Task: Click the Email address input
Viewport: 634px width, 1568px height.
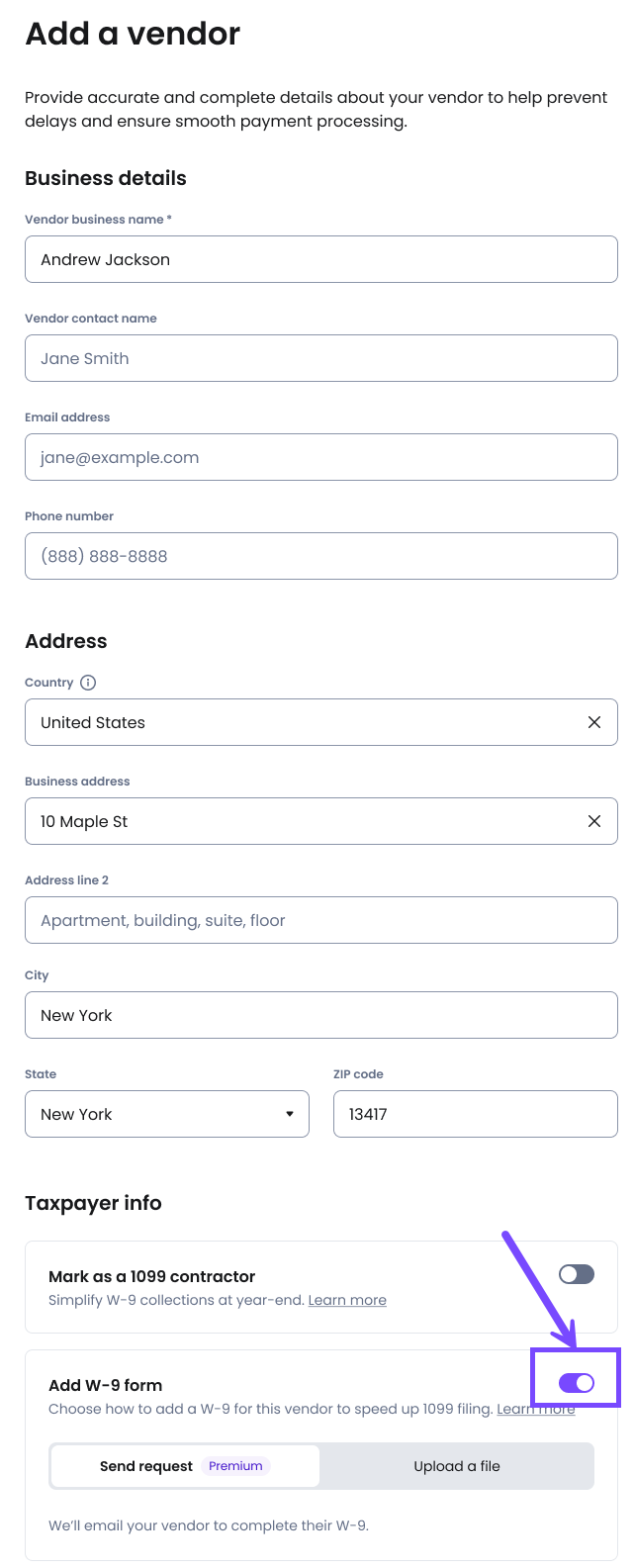Action: [321, 457]
